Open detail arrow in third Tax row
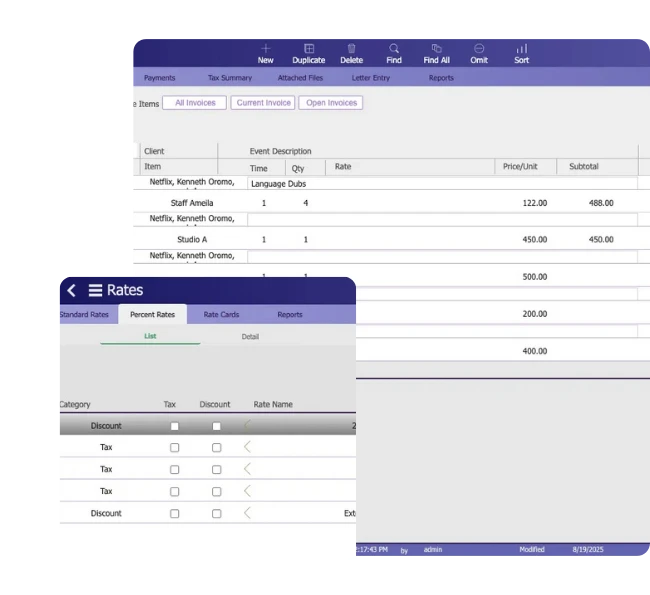 point(247,491)
